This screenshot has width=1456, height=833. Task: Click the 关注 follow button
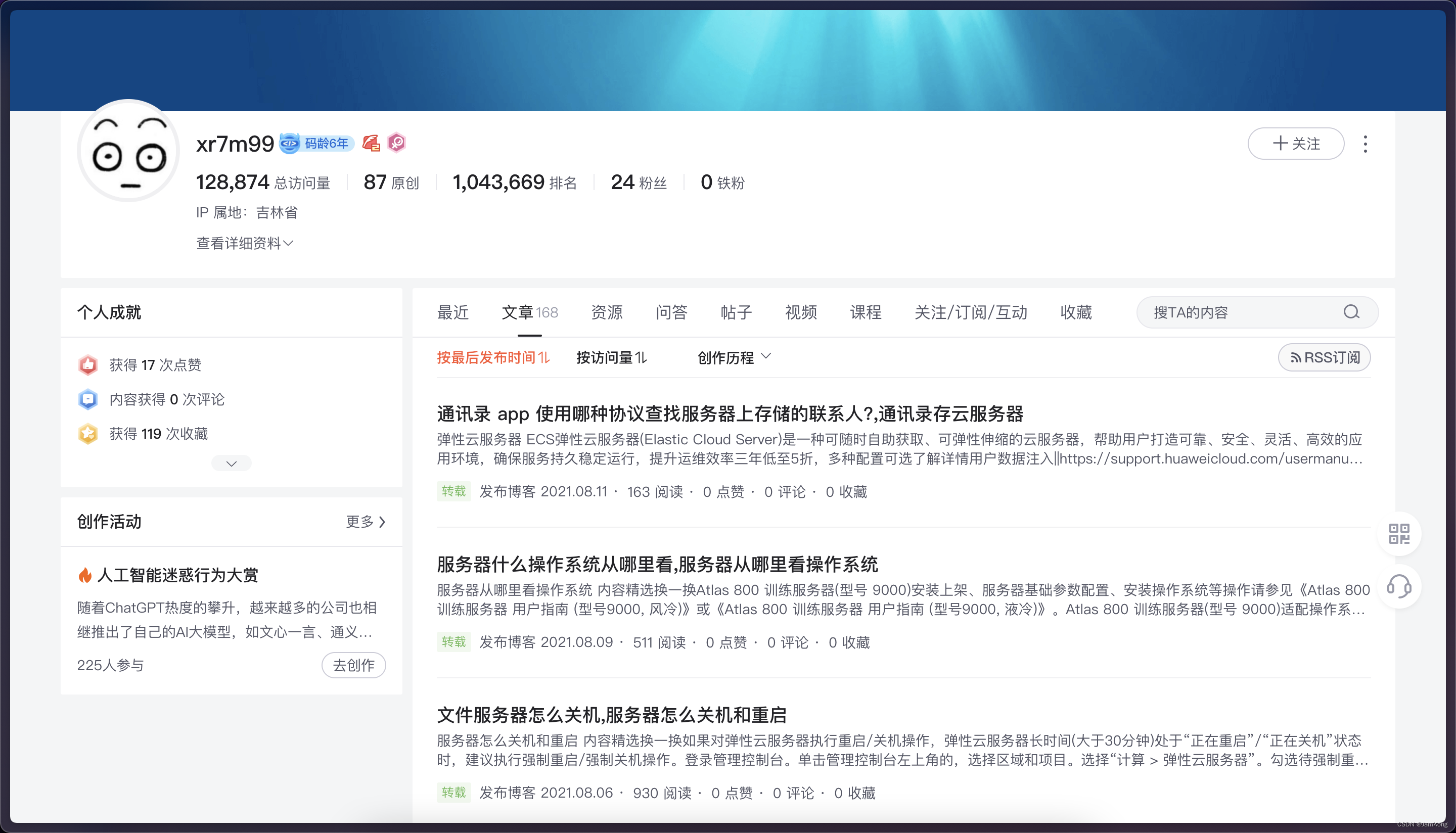tap(1295, 144)
